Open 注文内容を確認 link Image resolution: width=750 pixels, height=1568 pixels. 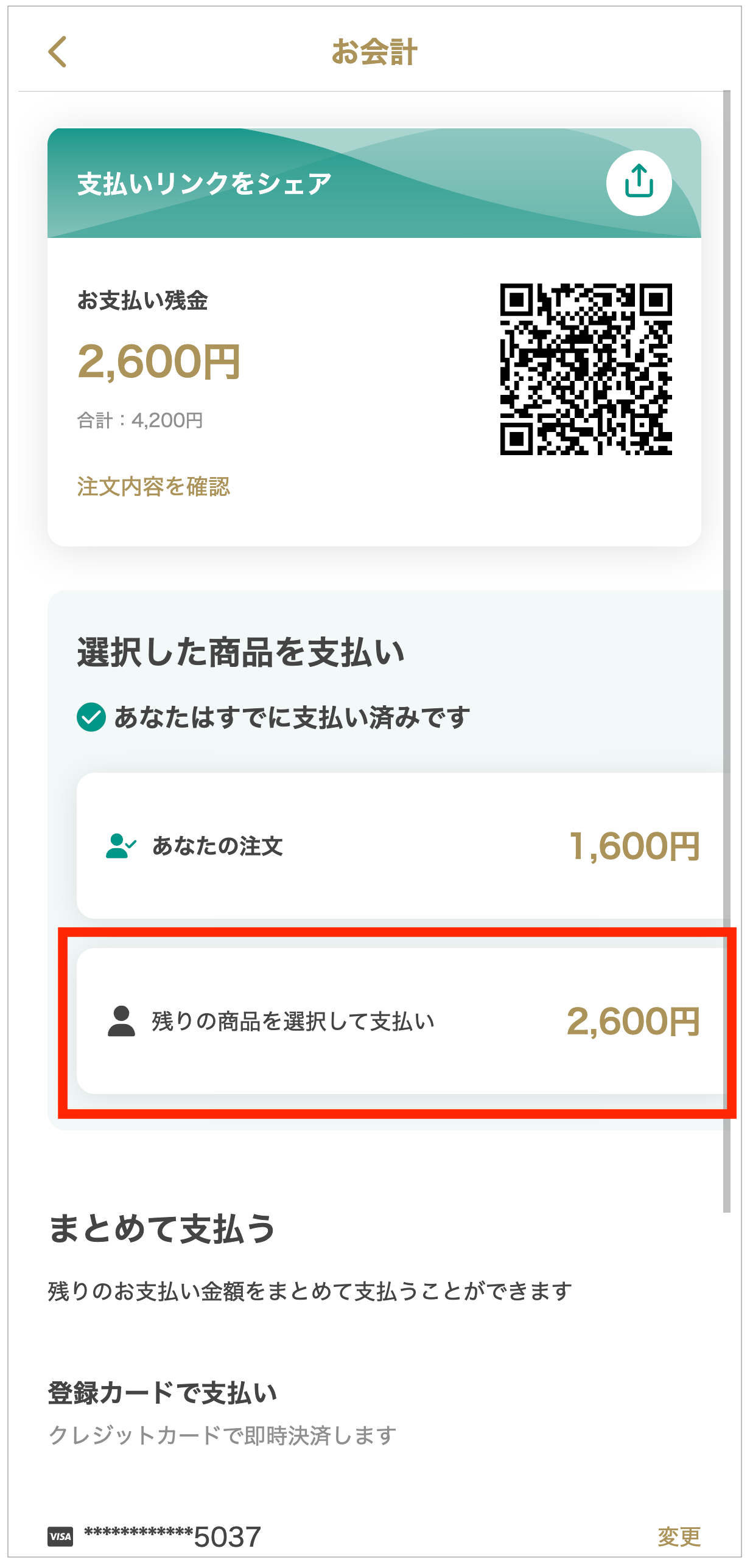[153, 486]
